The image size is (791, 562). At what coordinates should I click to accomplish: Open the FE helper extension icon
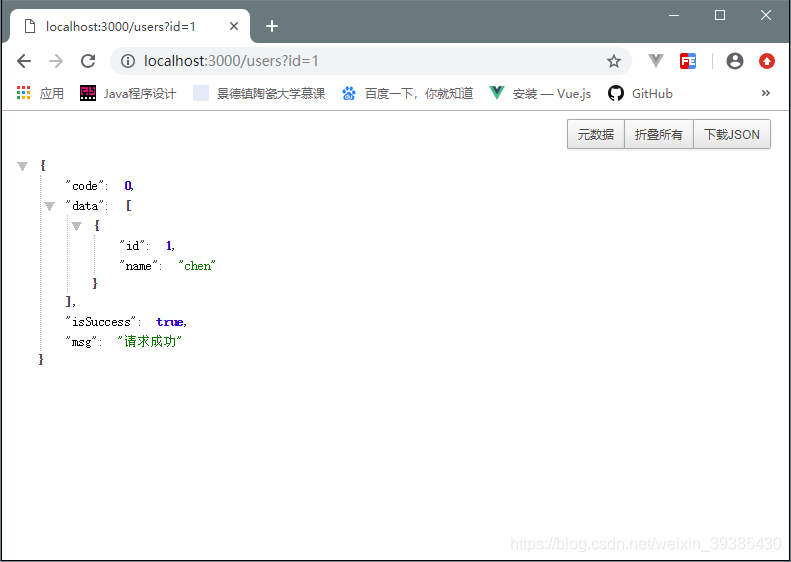688,61
